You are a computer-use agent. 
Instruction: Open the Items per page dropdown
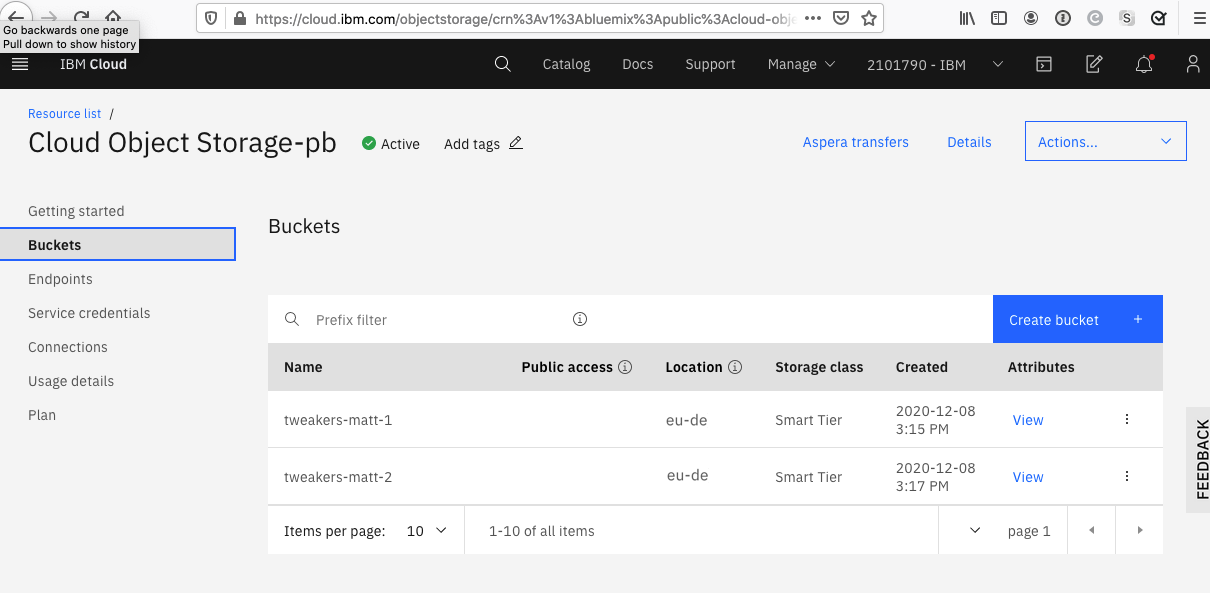tap(427, 531)
